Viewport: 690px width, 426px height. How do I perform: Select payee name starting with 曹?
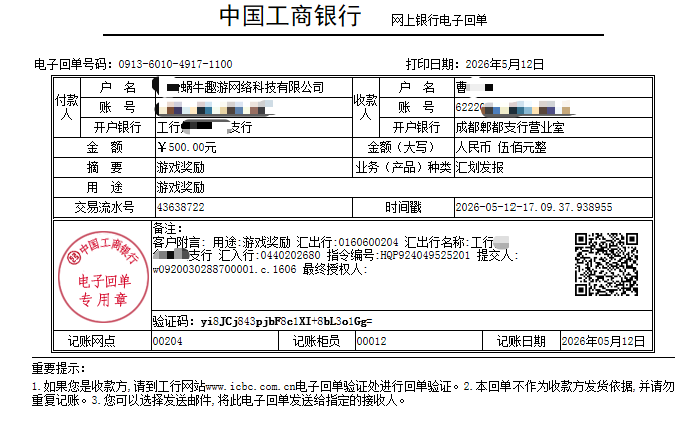474,87
